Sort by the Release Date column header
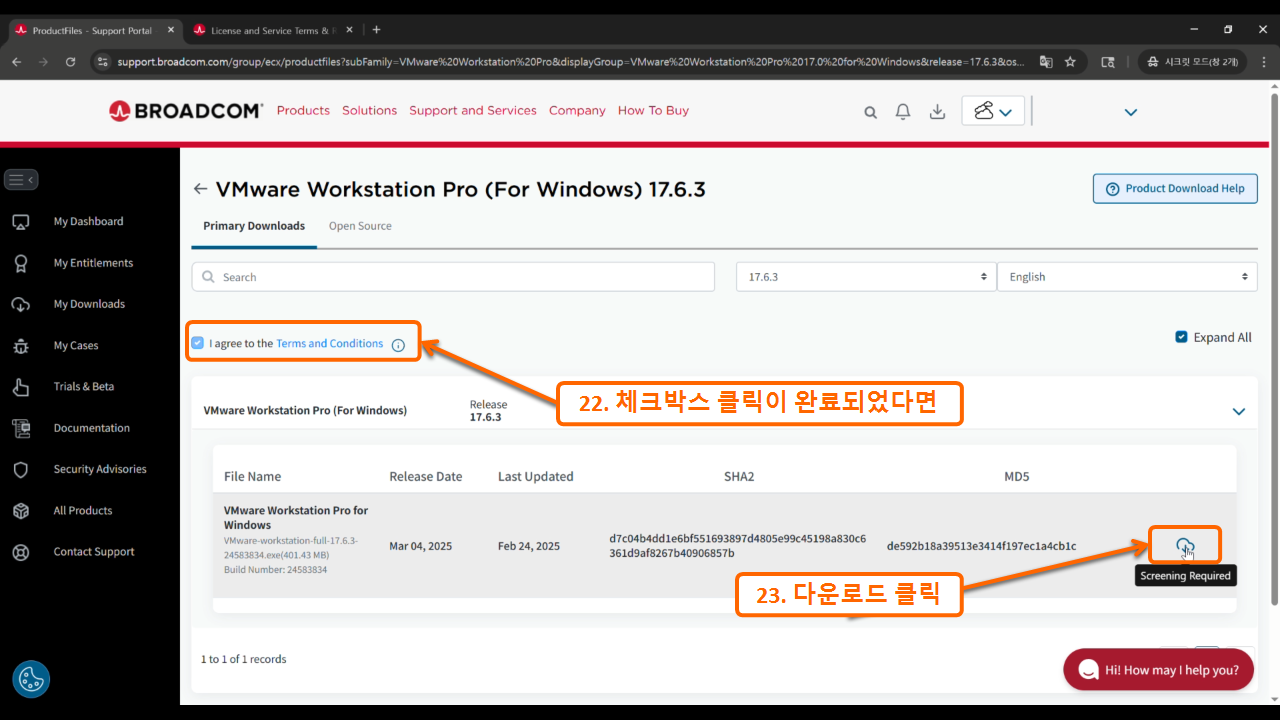 [x=426, y=477]
